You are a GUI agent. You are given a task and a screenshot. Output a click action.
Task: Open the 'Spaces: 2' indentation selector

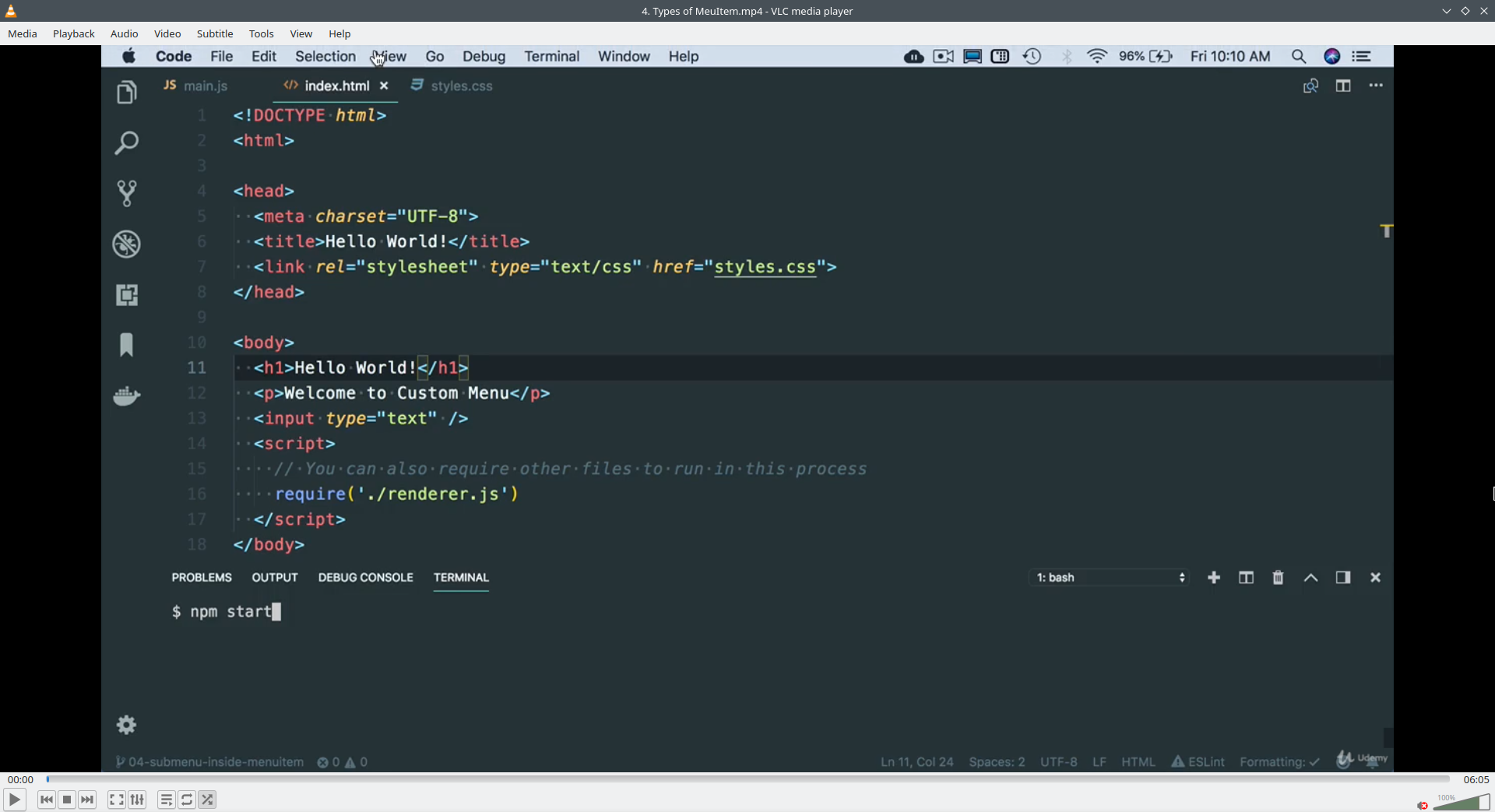click(997, 761)
